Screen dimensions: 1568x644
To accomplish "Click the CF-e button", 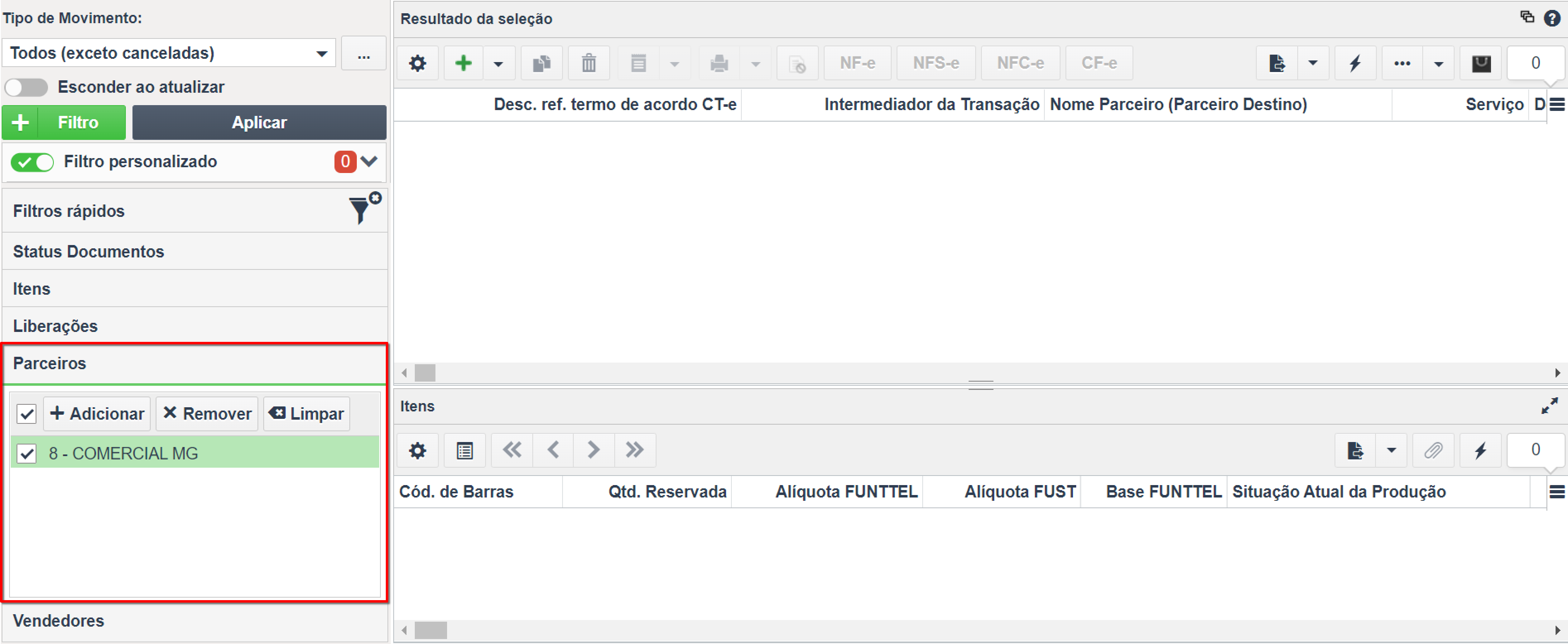I will (1099, 63).
